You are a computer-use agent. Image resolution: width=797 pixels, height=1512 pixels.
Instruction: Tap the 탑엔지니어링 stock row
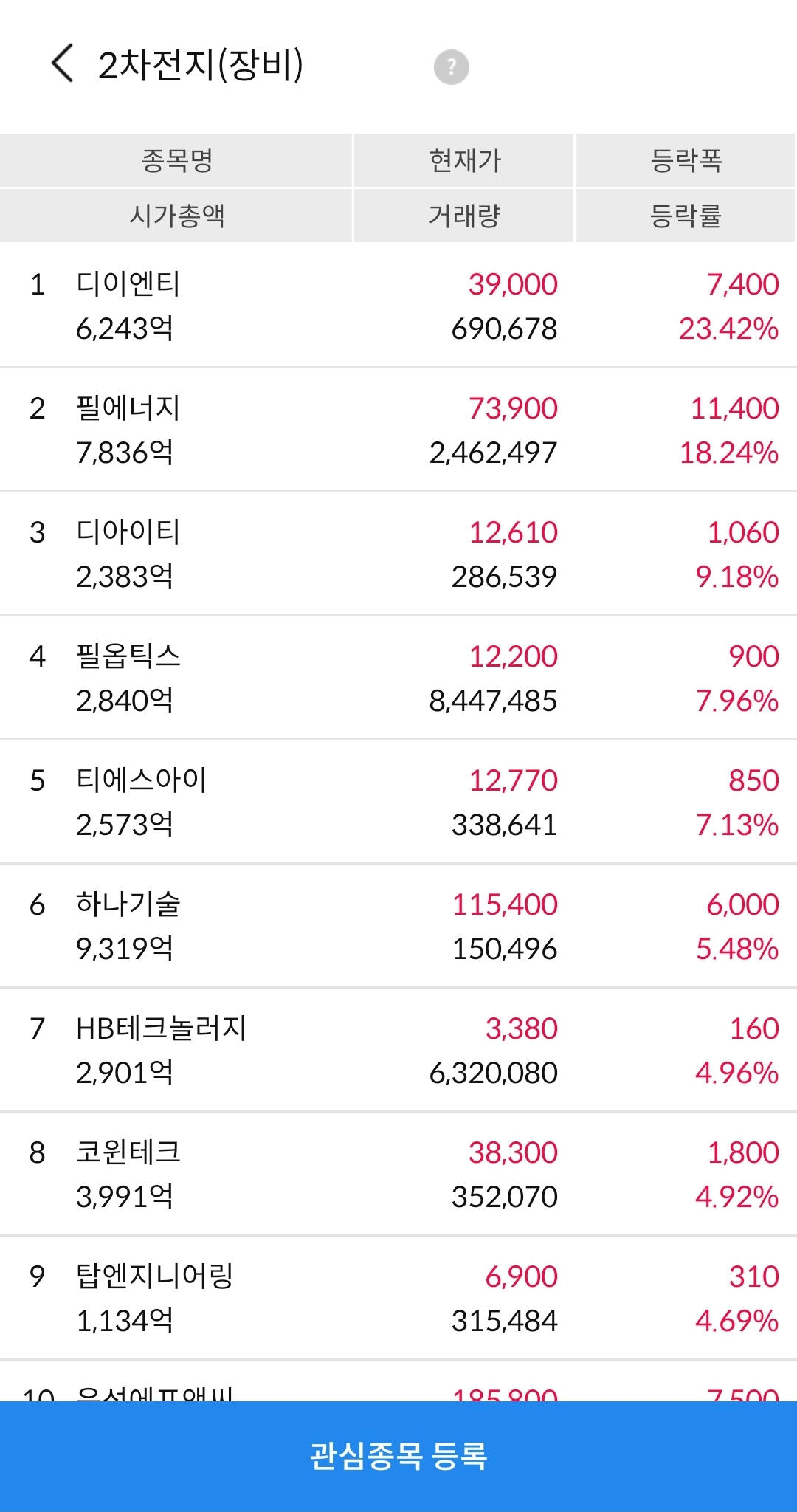click(x=155, y=1276)
